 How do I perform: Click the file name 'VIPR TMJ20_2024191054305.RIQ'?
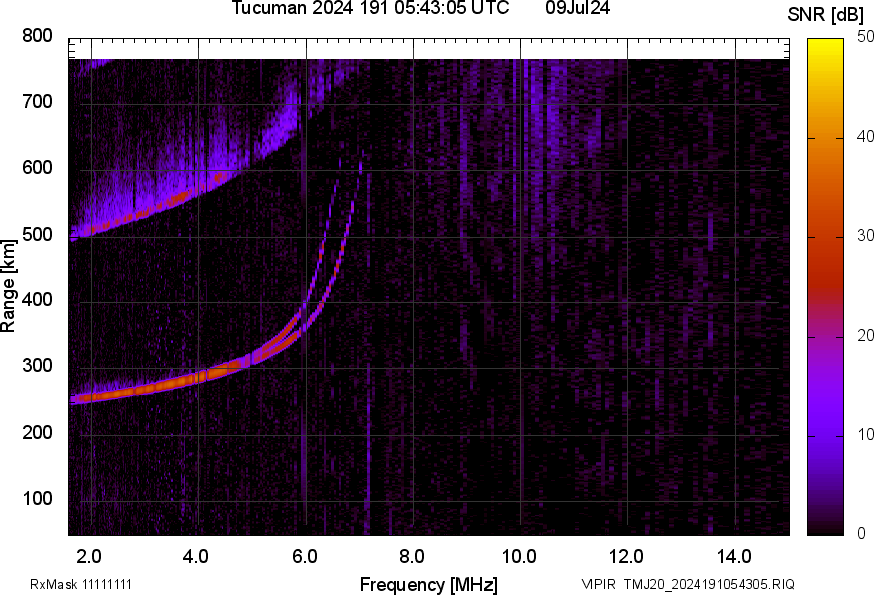(688, 584)
